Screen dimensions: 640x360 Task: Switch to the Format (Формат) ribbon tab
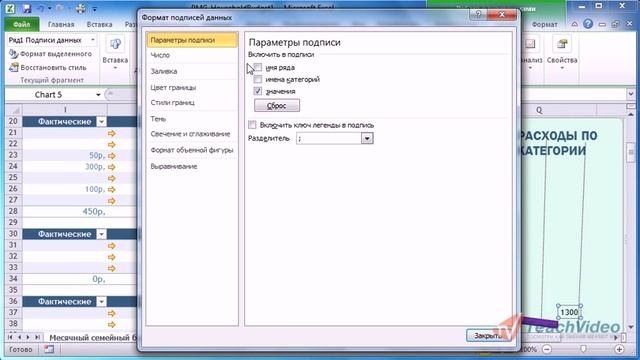point(544,24)
